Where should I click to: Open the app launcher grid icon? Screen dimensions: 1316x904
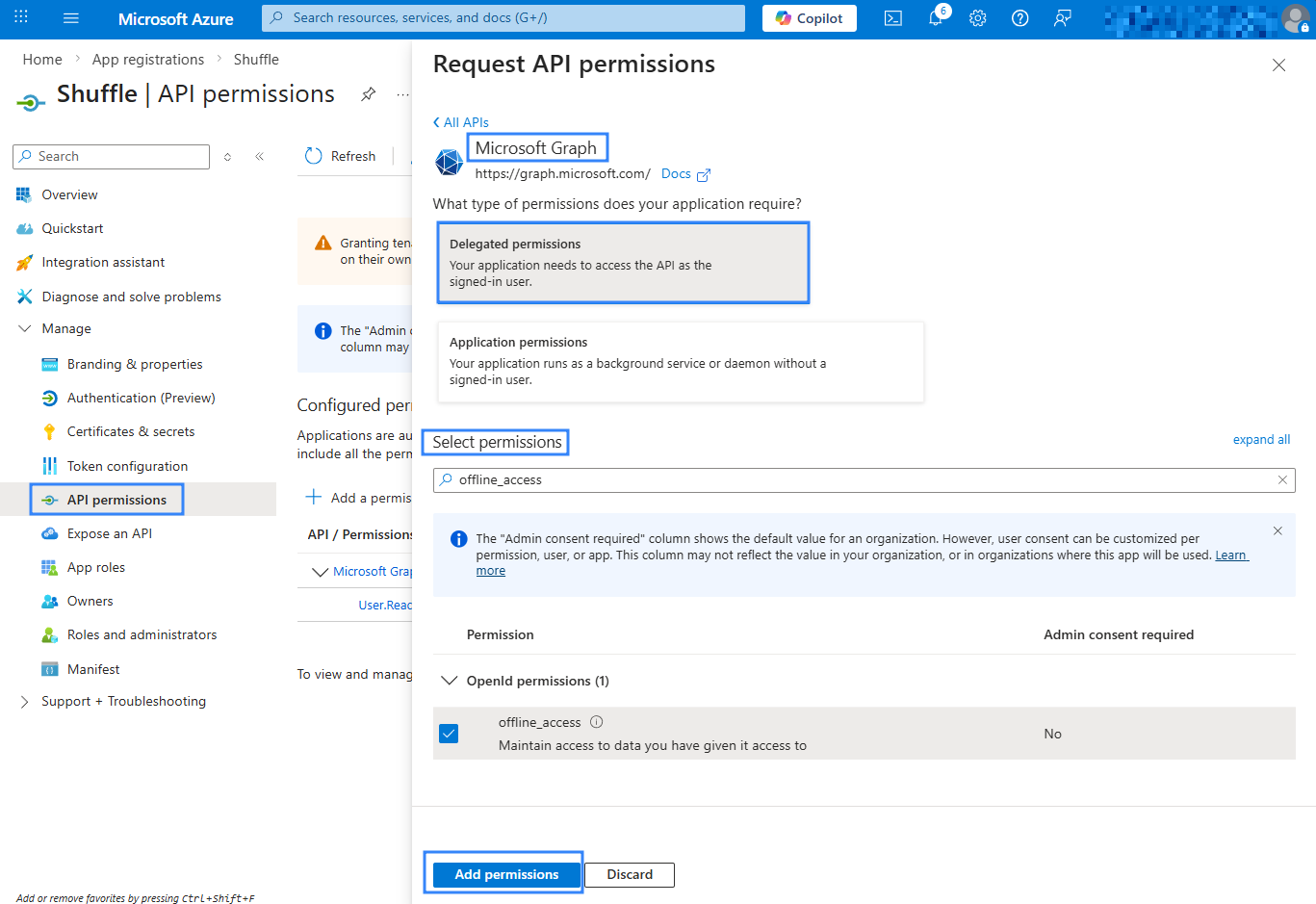20,17
